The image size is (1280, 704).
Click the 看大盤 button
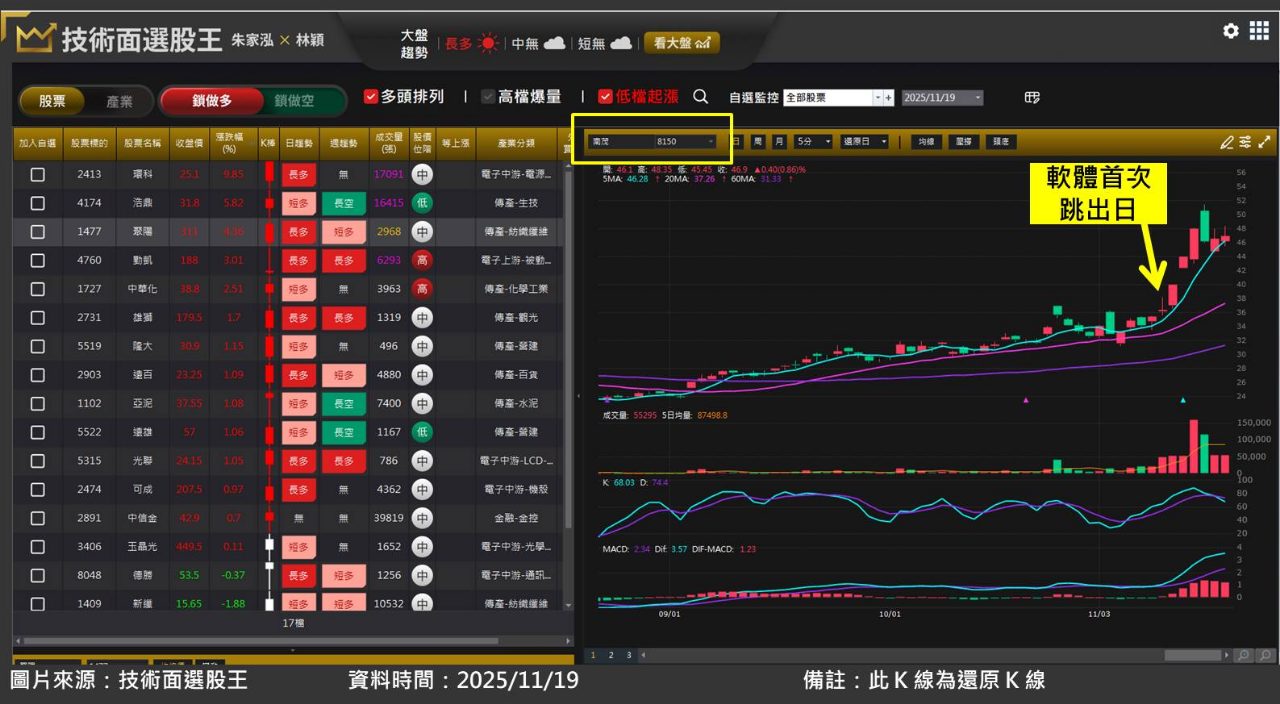[x=681, y=43]
